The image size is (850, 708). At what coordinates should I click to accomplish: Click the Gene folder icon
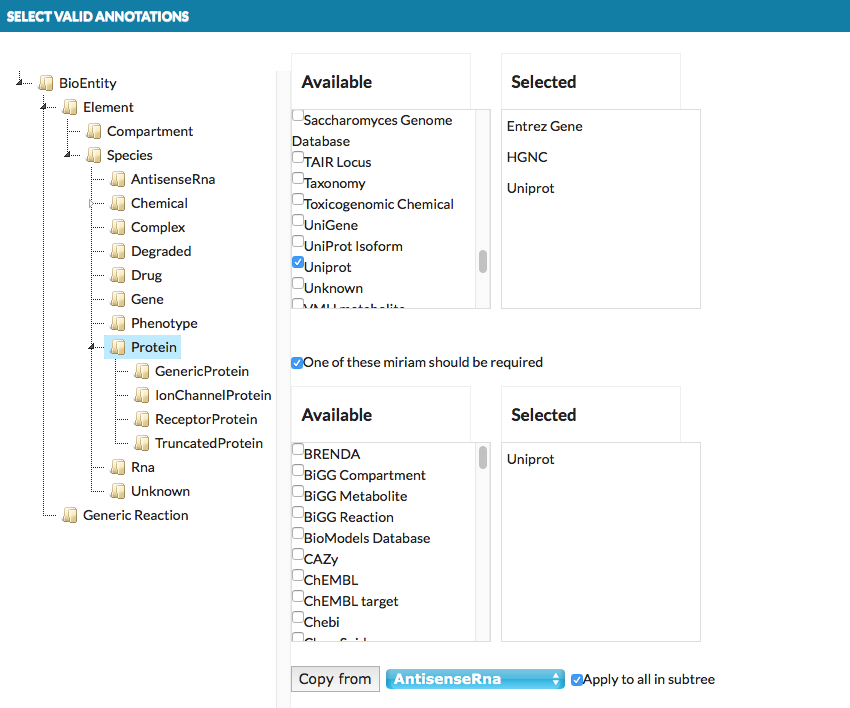[x=118, y=299]
